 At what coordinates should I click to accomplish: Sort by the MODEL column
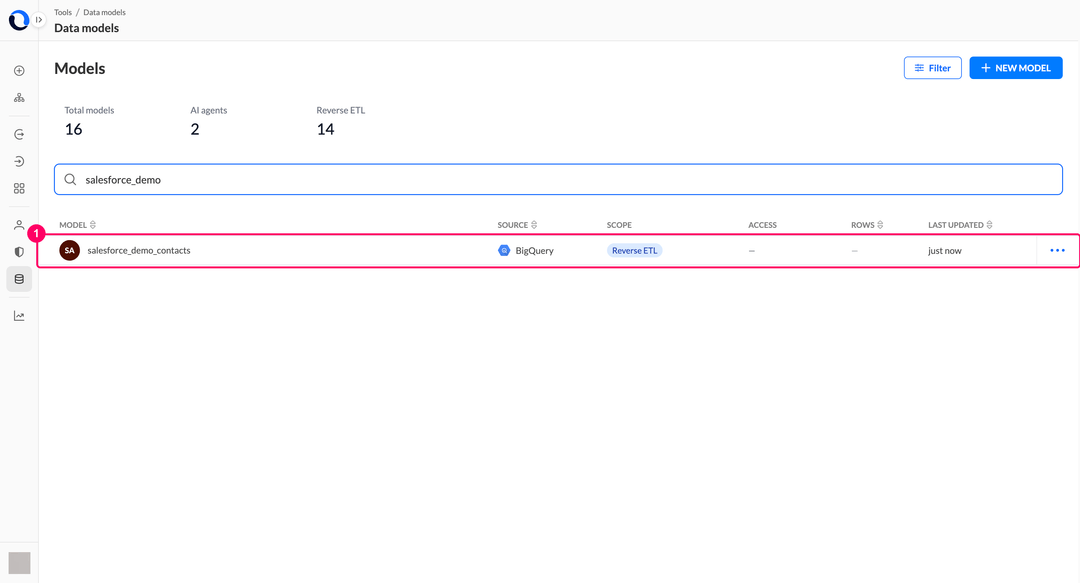tap(78, 225)
